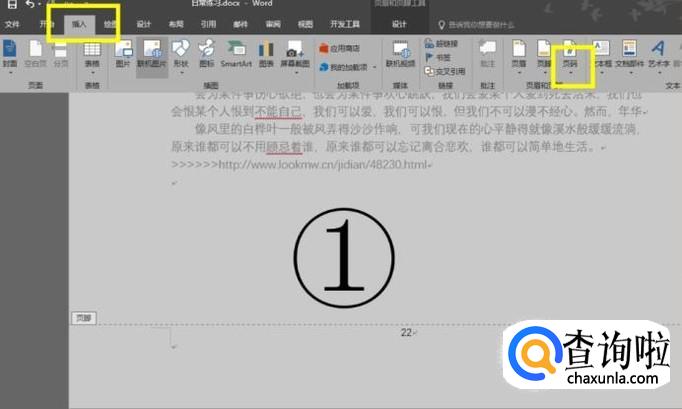682x409 pixels.
Task: Insert a blank page with 空白页
Action: (35, 54)
